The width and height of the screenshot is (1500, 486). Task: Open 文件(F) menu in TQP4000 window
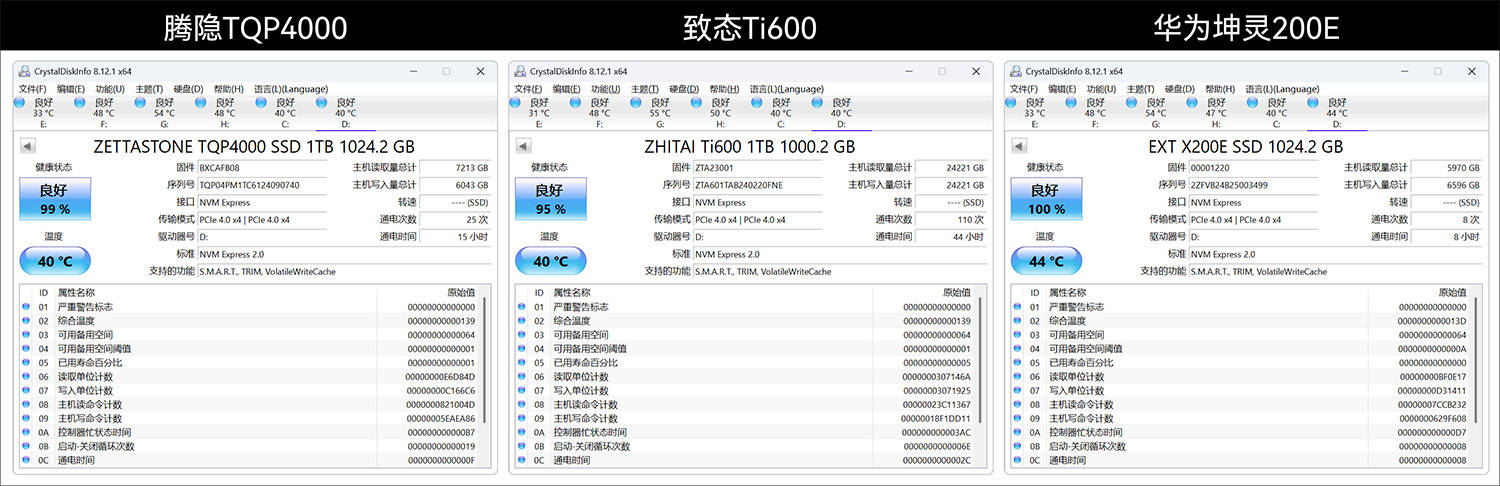(33, 89)
